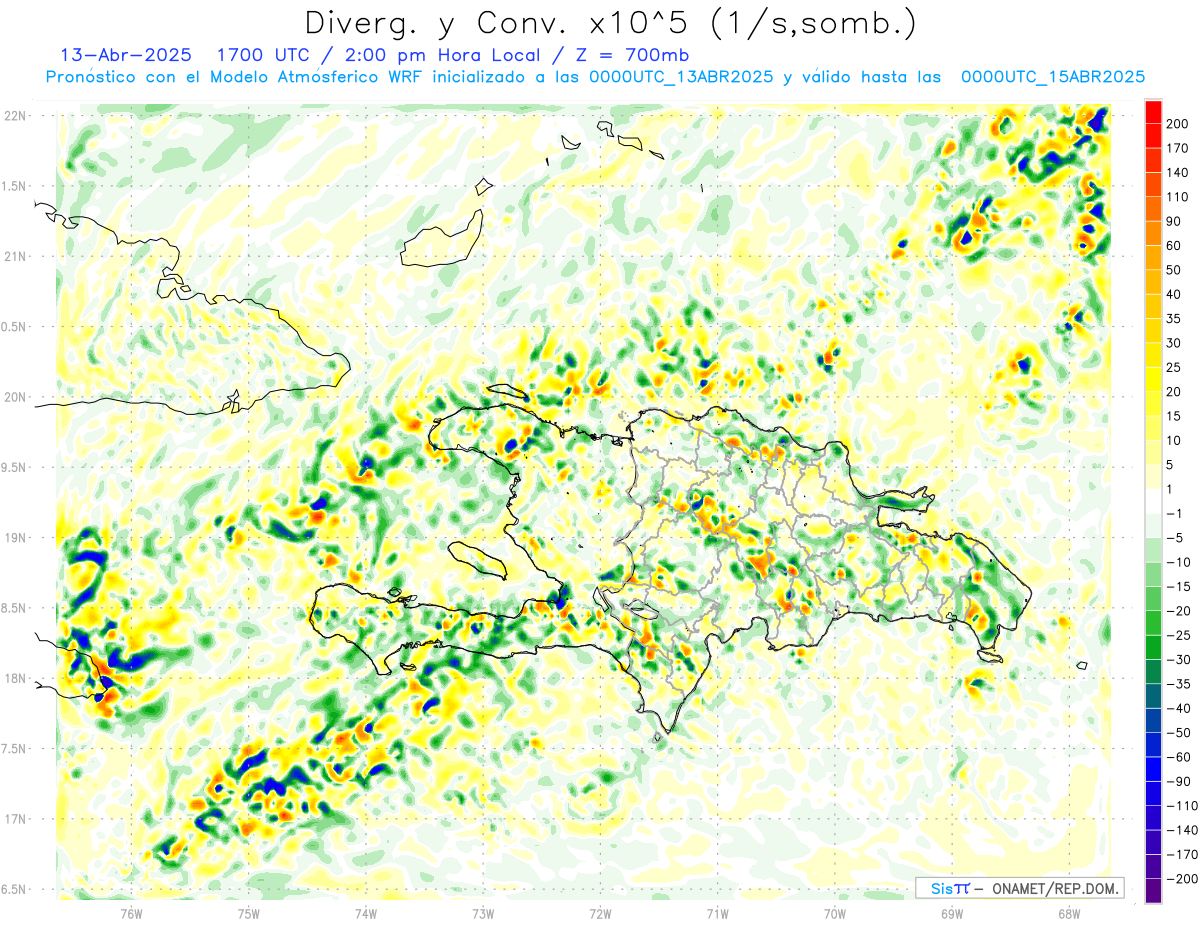Click the '20N' latitude label
The width and height of the screenshot is (1200, 927).
tap(17, 397)
